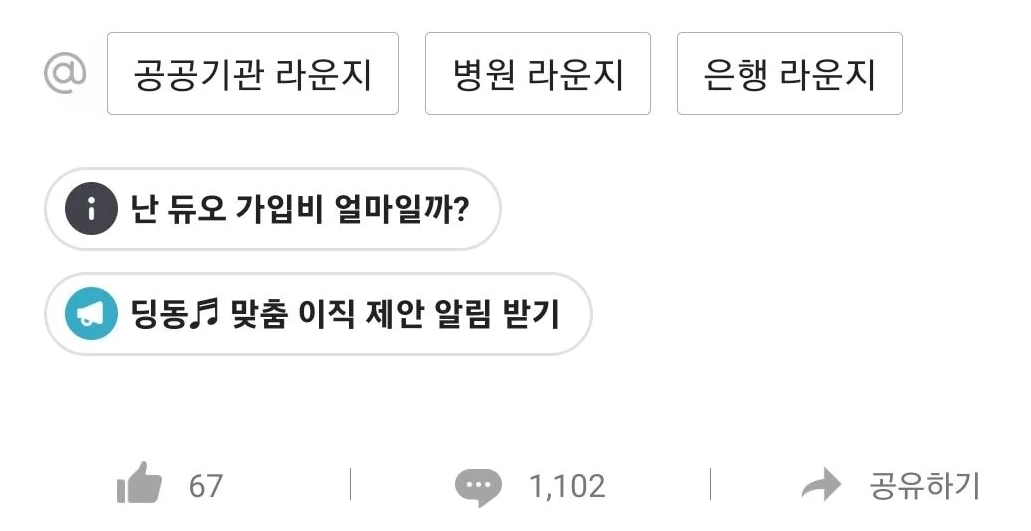The image size is (1031, 531).
Task: Click the divider between comments and share
Action: (x=710, y=485)
